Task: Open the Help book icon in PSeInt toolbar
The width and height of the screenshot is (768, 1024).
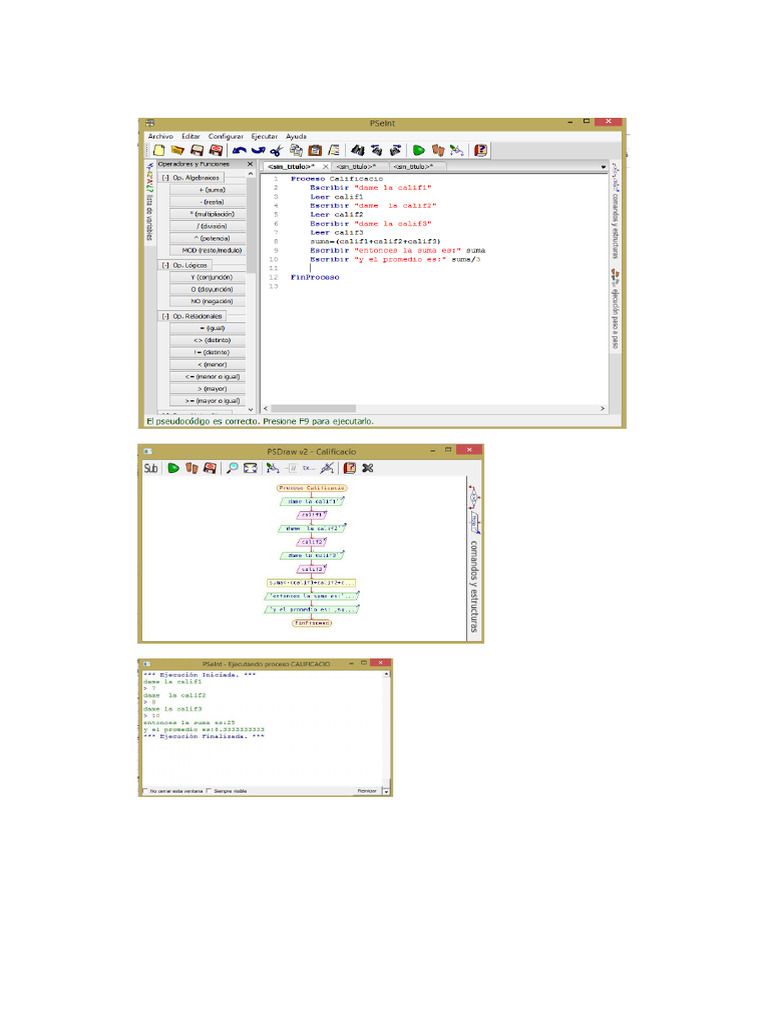Action: coord(481,150)
